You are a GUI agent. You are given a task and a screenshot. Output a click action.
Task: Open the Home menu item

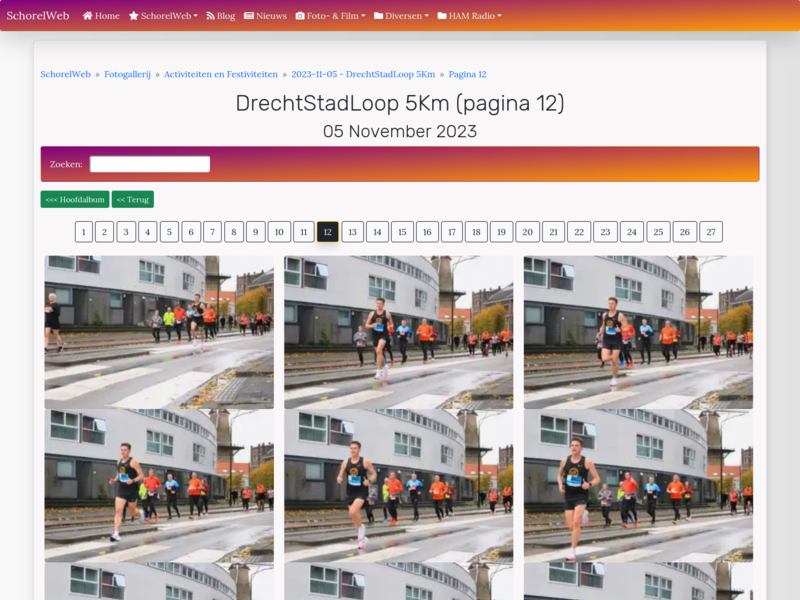coord(101,16)
